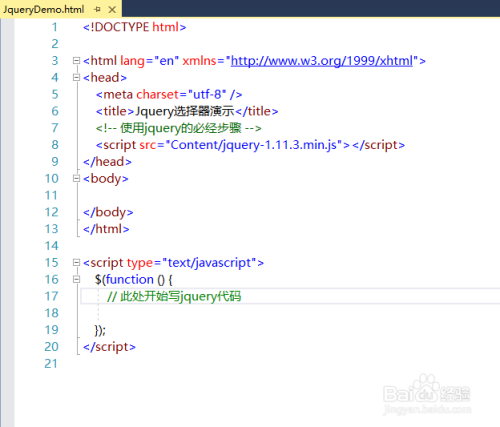
Task: Collapse the html element on line 3
Action: (76, 61)
